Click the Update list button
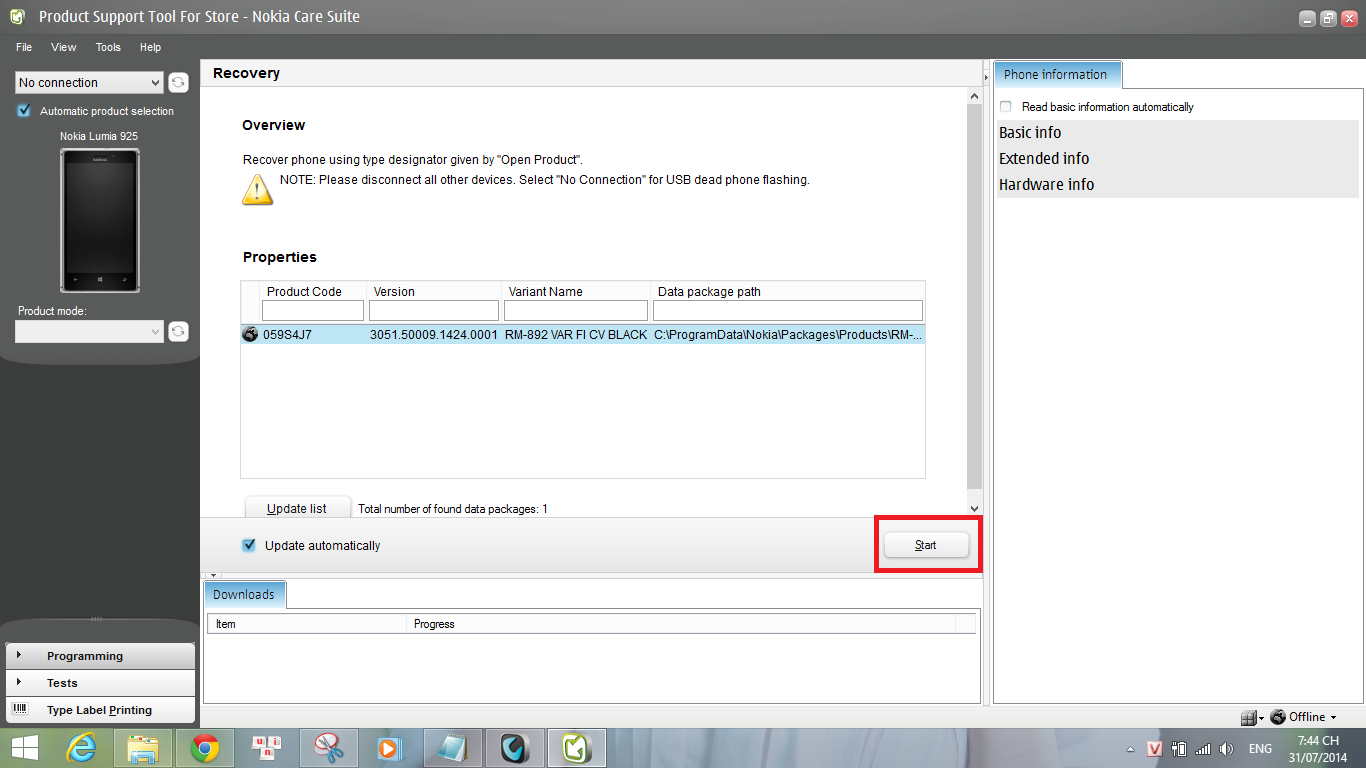Viewport: 1366px width, 768px height. coord(297,508)
